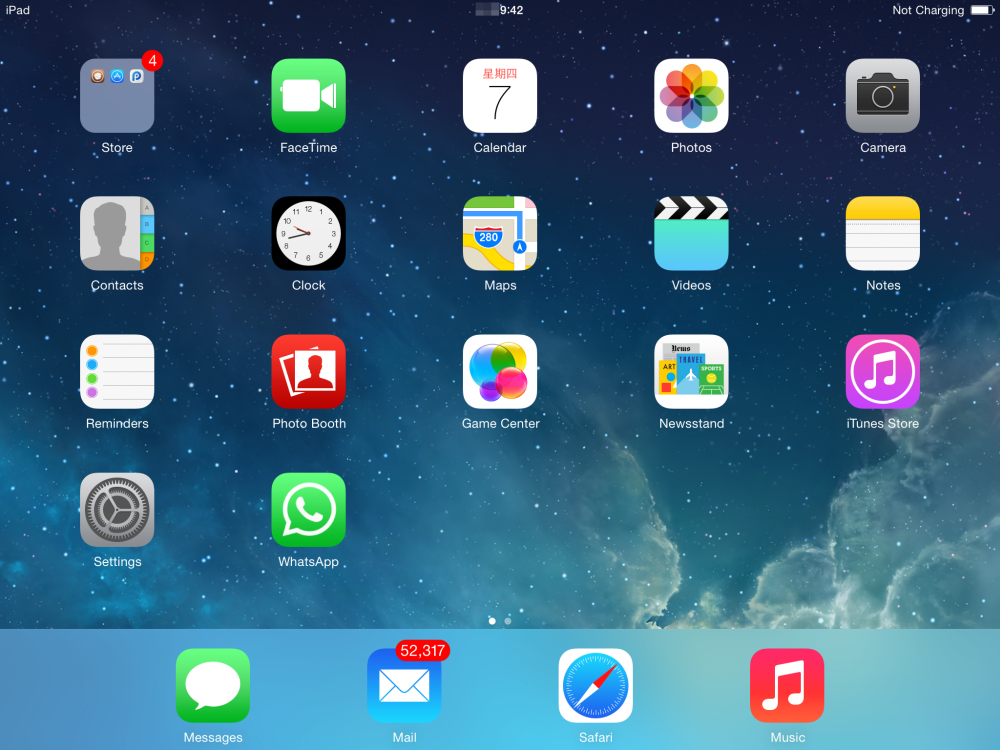The height and width of the screenshot is (750, 1000).
Task: Open the Maps app
Action: click(x=500, y=234)
